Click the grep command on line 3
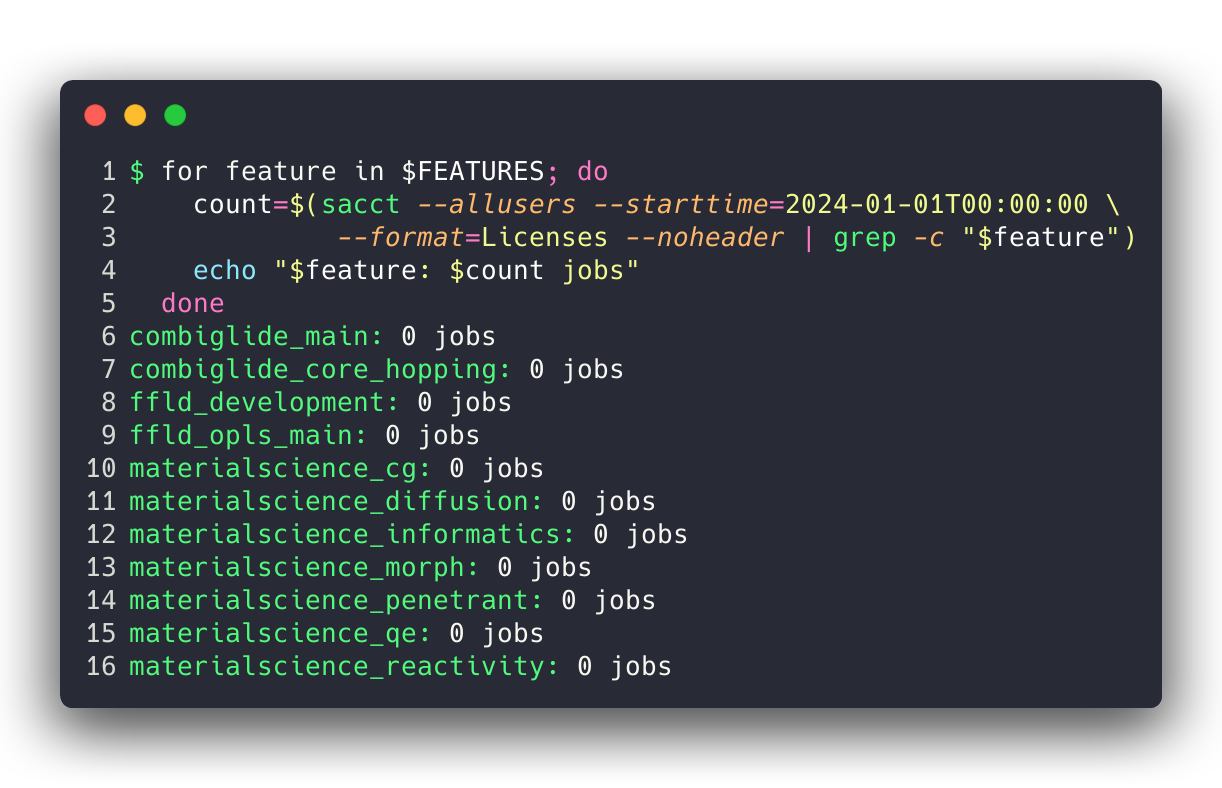 pyautogui.click(x=865, y=237)
